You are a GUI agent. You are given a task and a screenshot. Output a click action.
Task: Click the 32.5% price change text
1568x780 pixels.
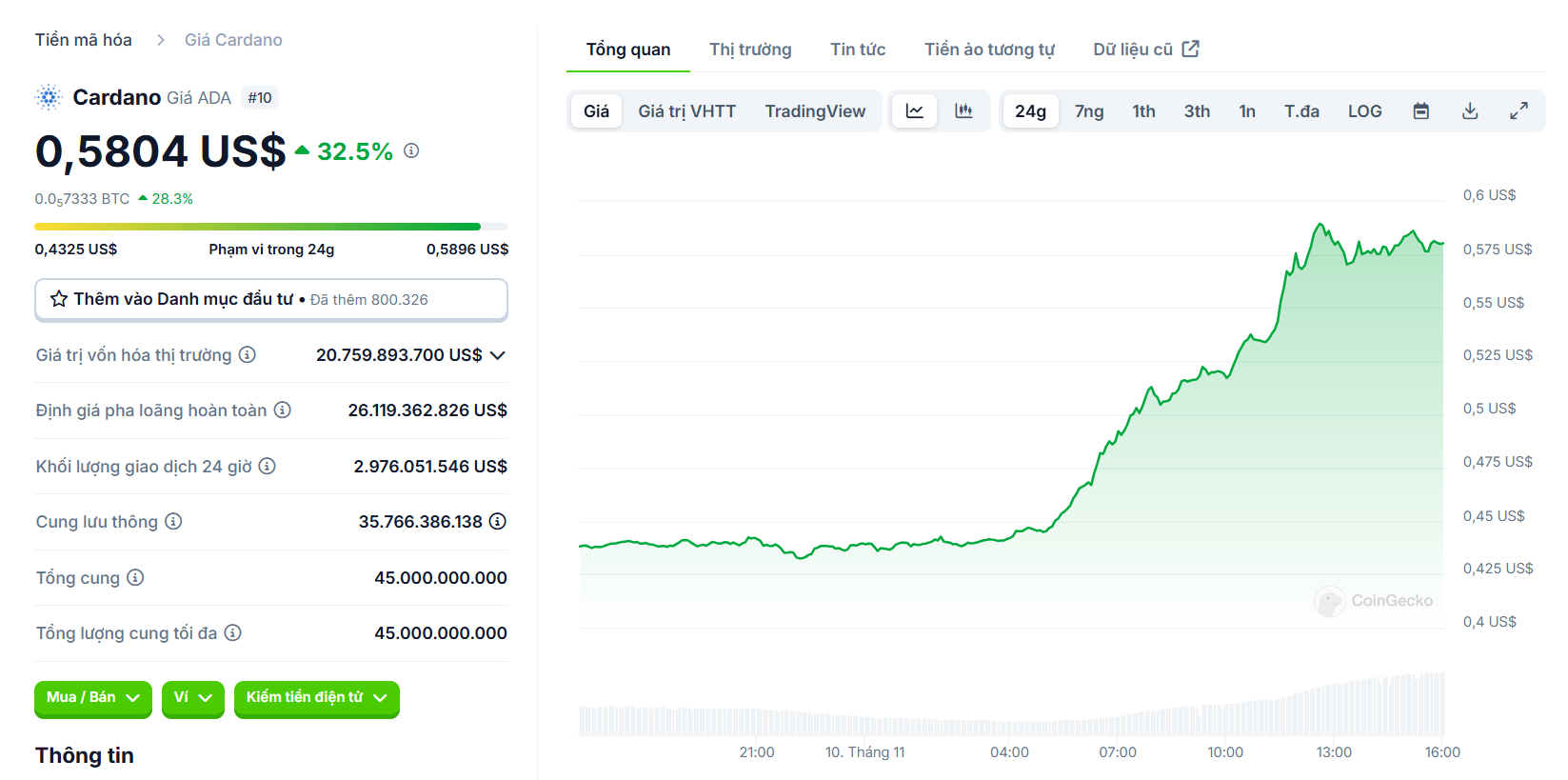tap(354, 151)
